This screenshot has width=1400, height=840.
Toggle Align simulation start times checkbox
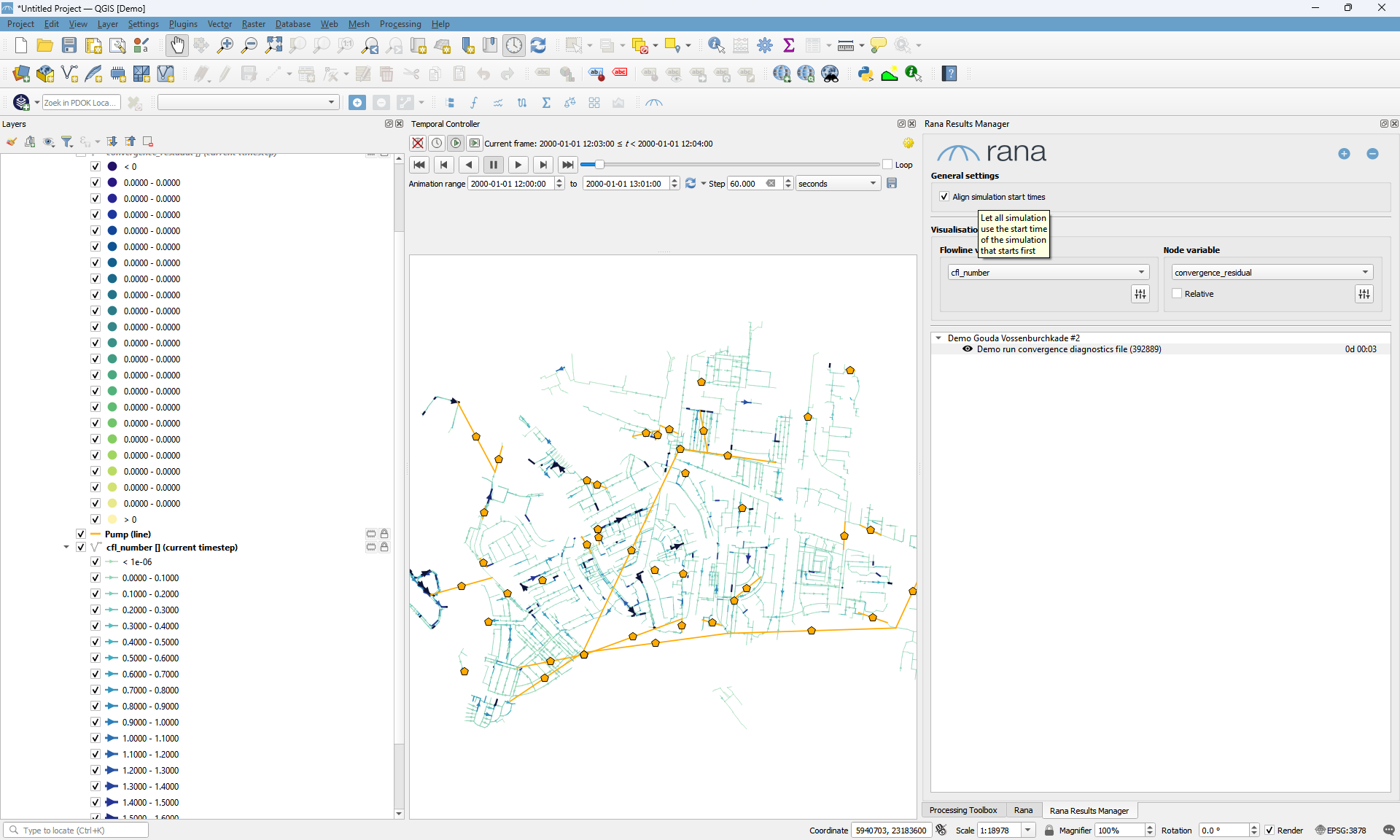[x=944, y=197]
